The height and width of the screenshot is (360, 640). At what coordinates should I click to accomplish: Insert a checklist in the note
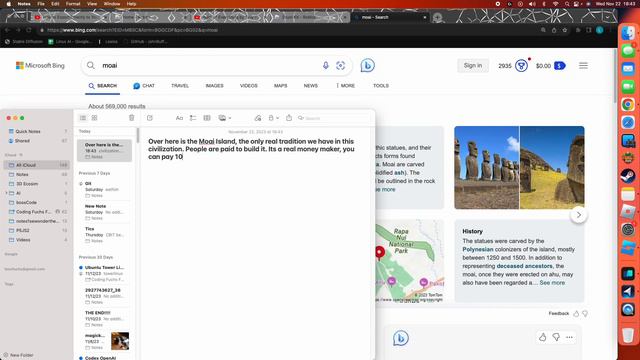point(193,118)
